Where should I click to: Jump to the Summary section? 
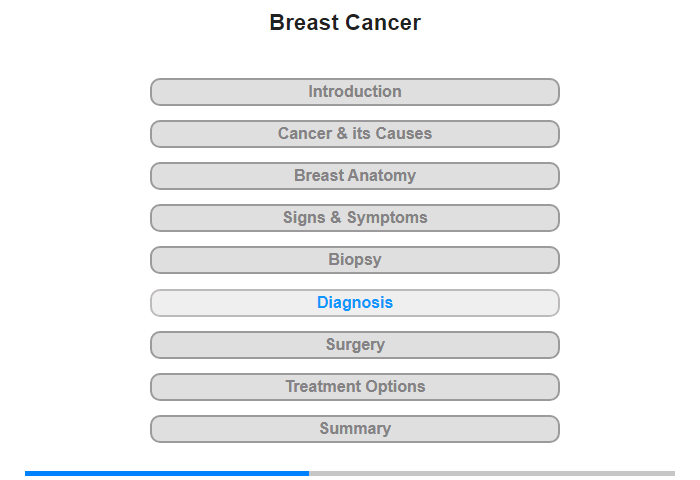355,429
